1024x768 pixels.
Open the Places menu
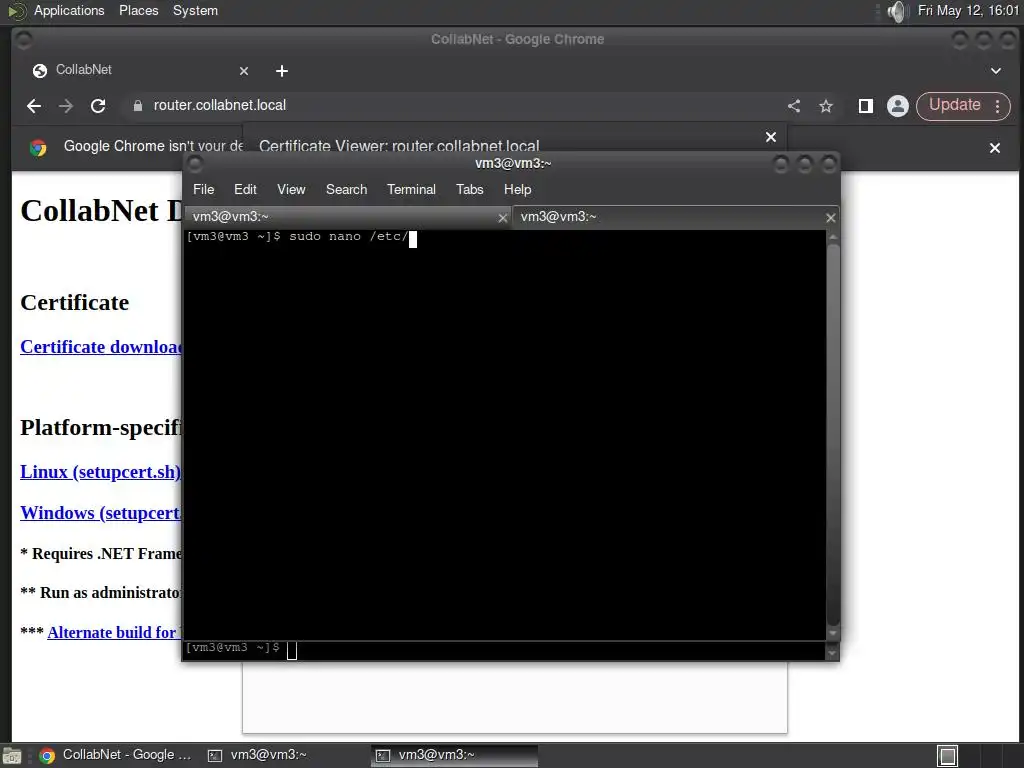(138, 10)
